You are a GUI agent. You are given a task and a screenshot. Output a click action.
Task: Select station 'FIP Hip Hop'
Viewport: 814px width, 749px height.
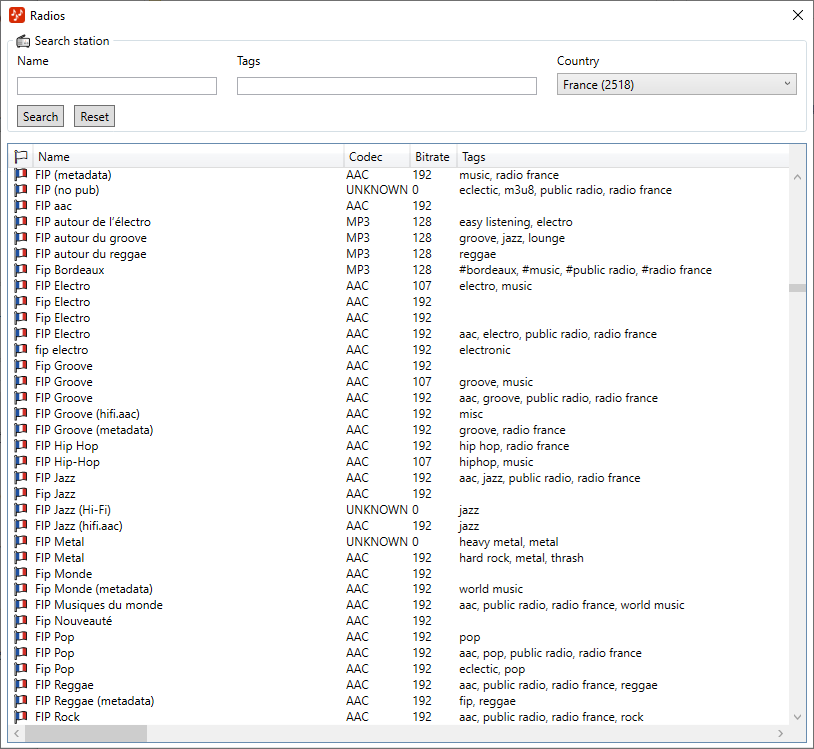pyautogui.click(x=66, y=446)
